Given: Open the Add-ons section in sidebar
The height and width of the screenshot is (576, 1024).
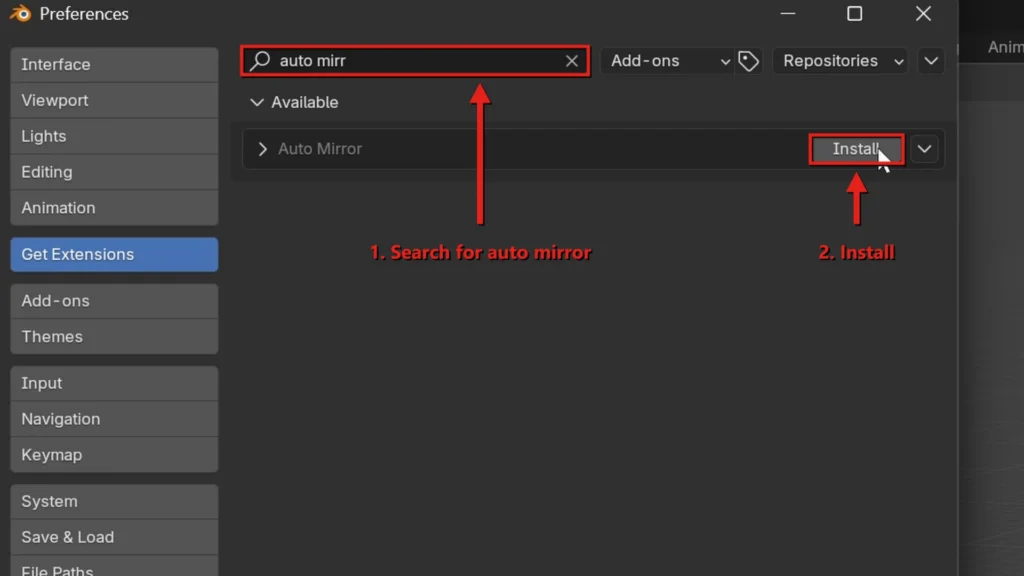Looking at the screenshot, I should pos(114,301).
